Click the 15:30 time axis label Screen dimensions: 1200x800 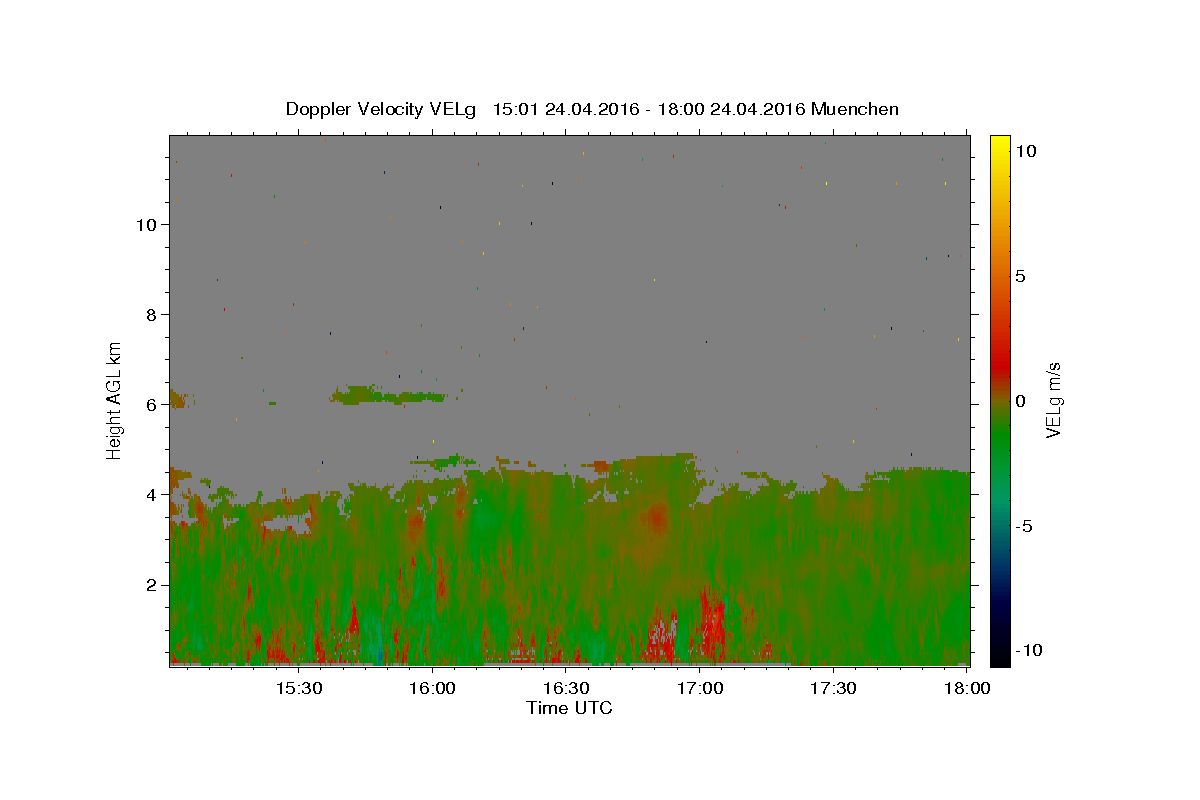(299, 688)
